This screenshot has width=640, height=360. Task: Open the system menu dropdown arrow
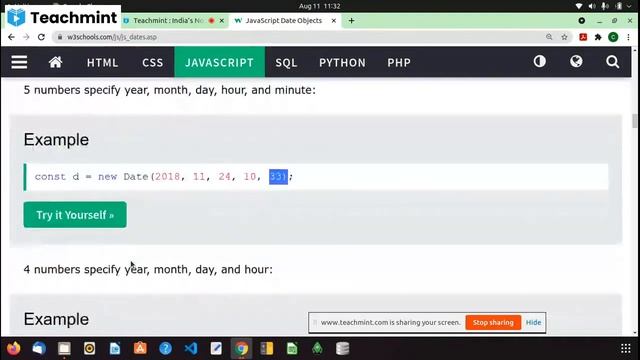tap(629, 6)
